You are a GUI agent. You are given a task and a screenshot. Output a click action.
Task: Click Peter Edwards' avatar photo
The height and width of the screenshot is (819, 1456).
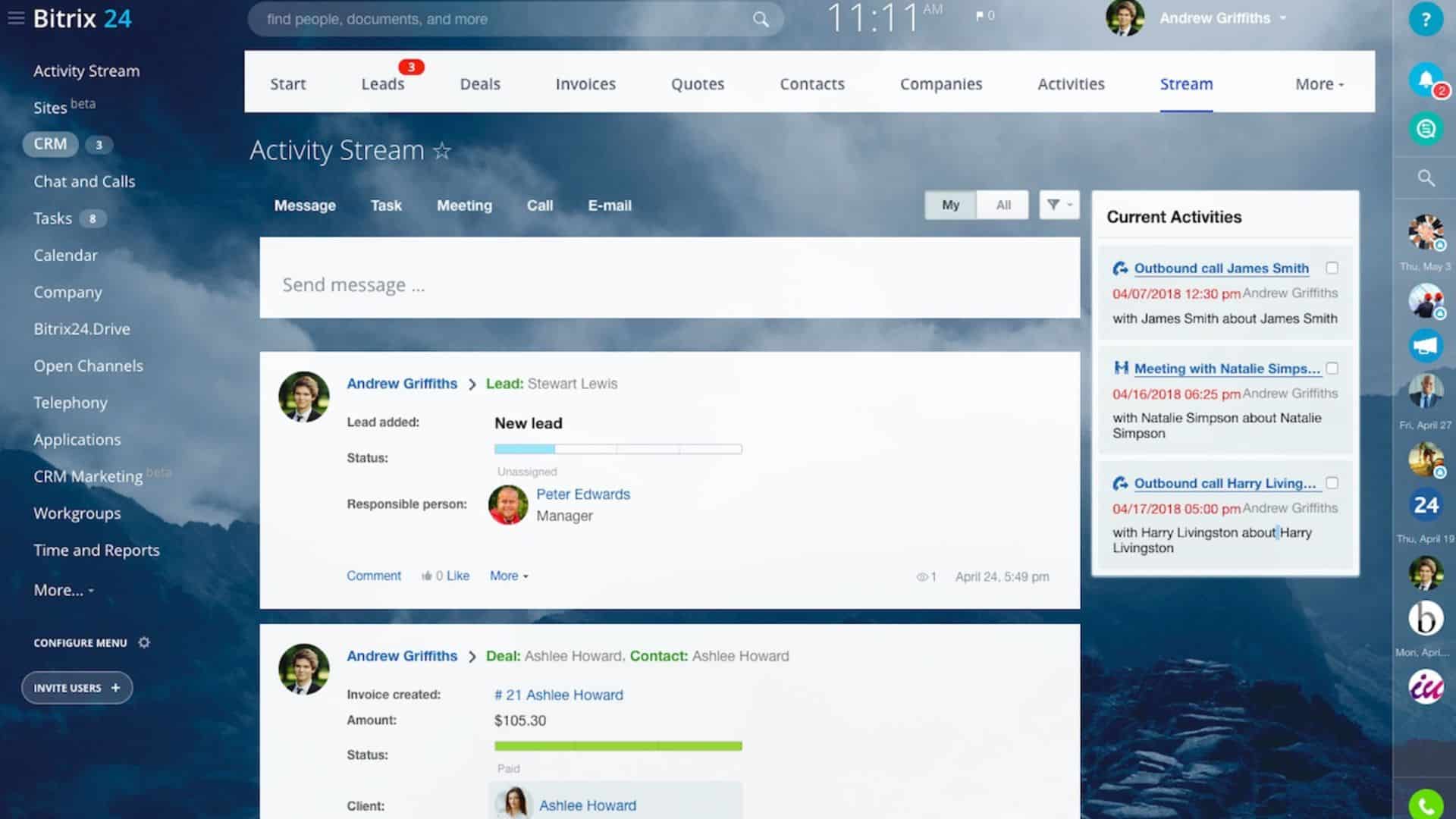point(508,505)
